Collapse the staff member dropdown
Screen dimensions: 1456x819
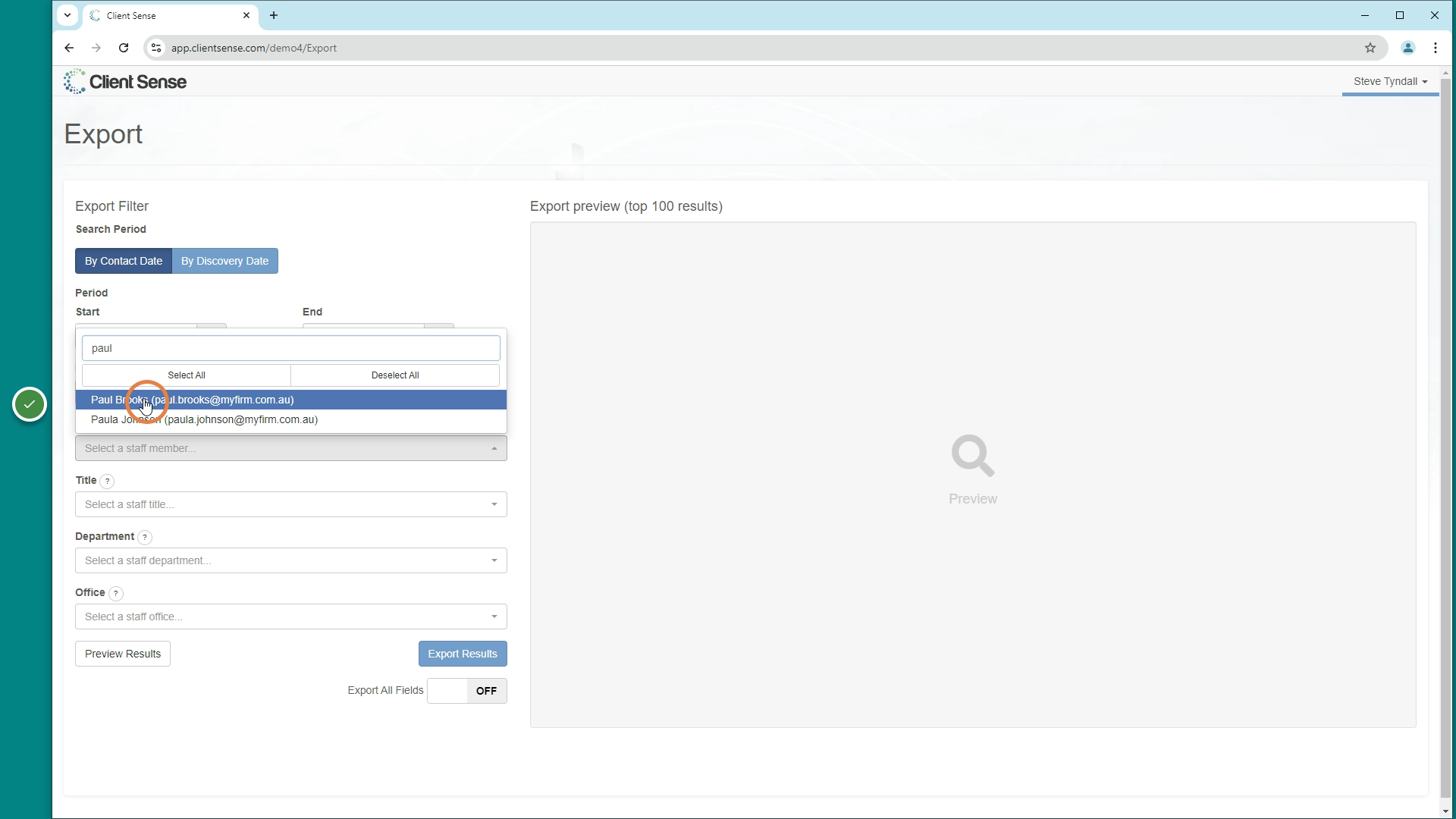pos(291,448)
